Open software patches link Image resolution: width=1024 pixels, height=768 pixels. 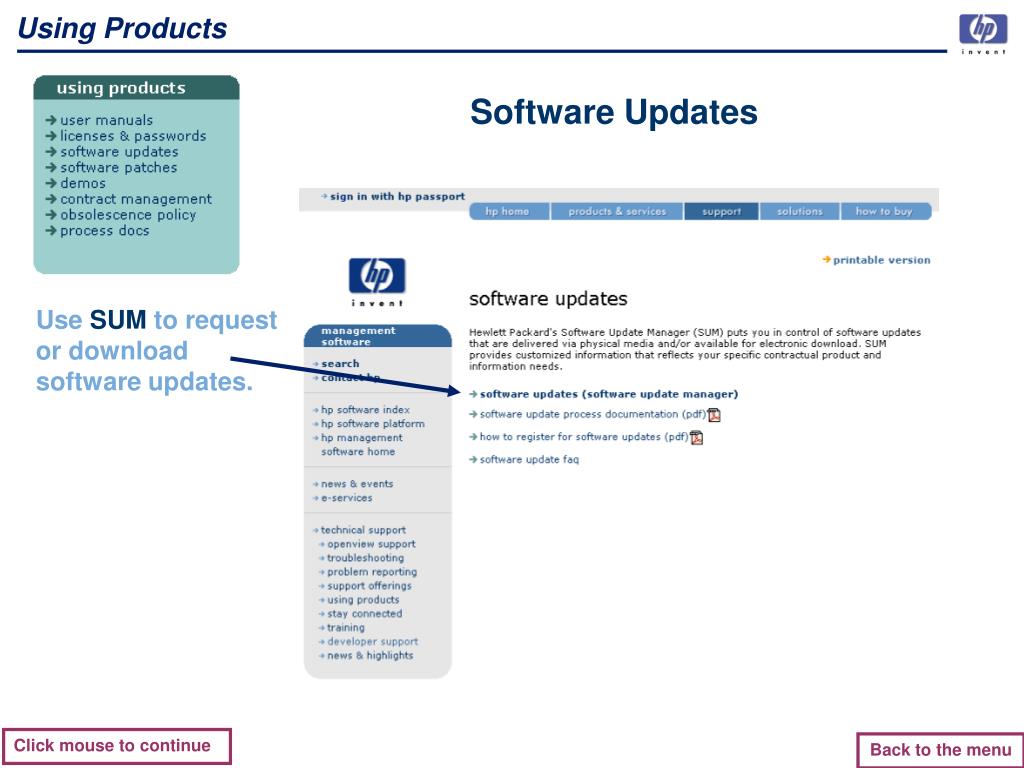tap(118, 167)
